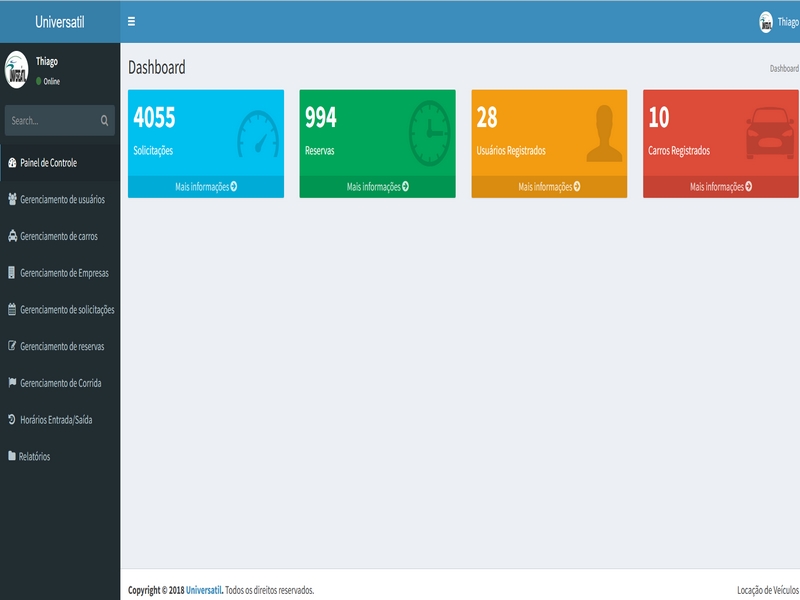
Task: Open Gerenciamento de solicitações page
Action: [x=67, y=310]
